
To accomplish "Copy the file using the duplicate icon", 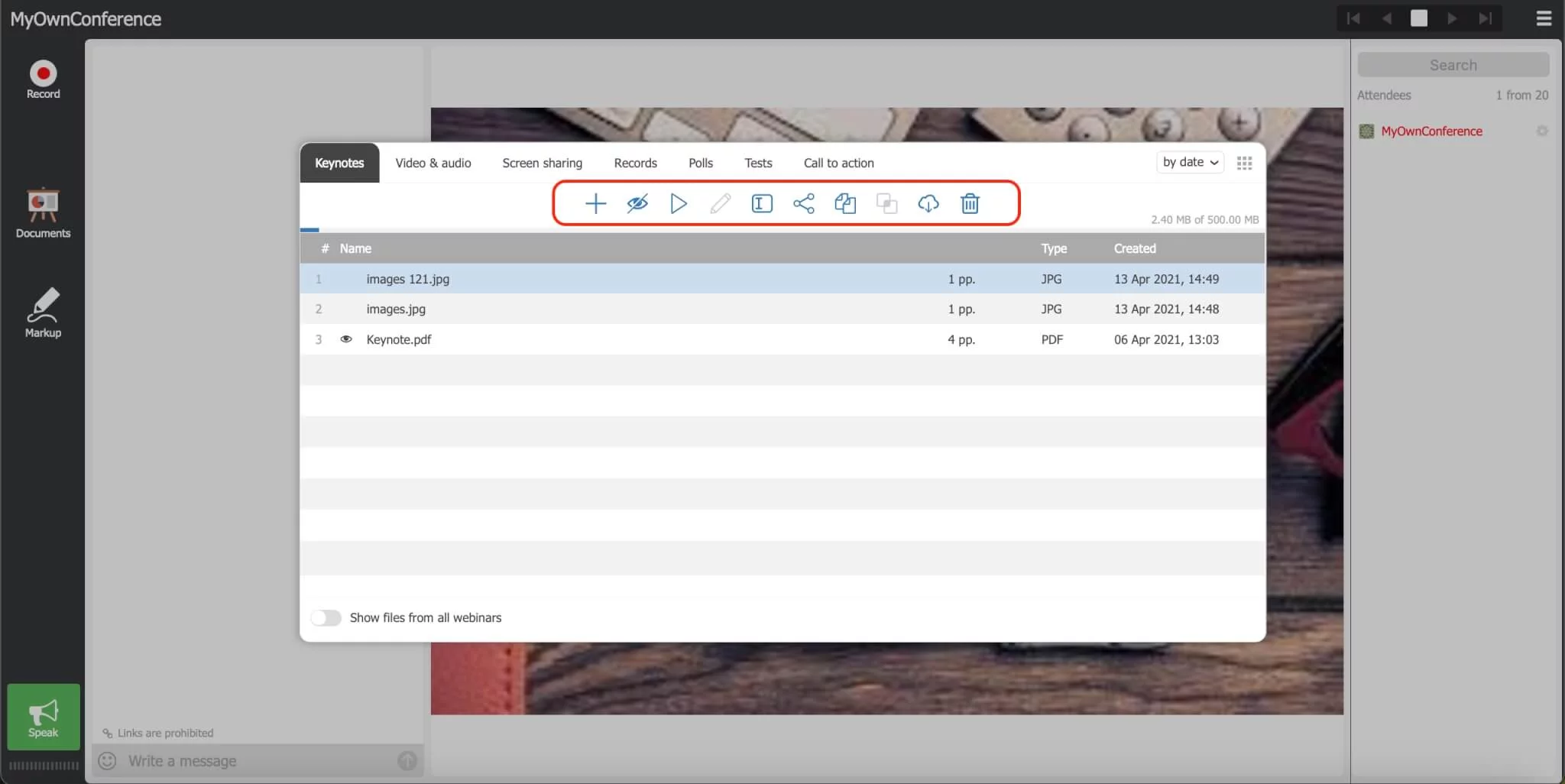I will [x=845, y=203].
